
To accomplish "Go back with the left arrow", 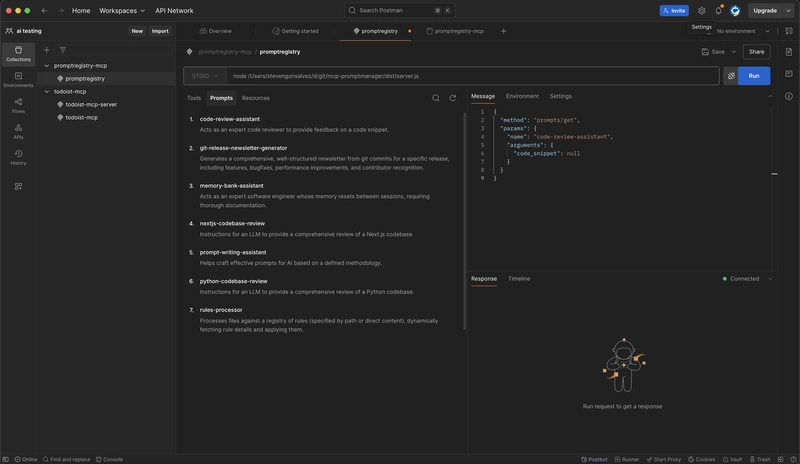I will click(x=44, y=10).
